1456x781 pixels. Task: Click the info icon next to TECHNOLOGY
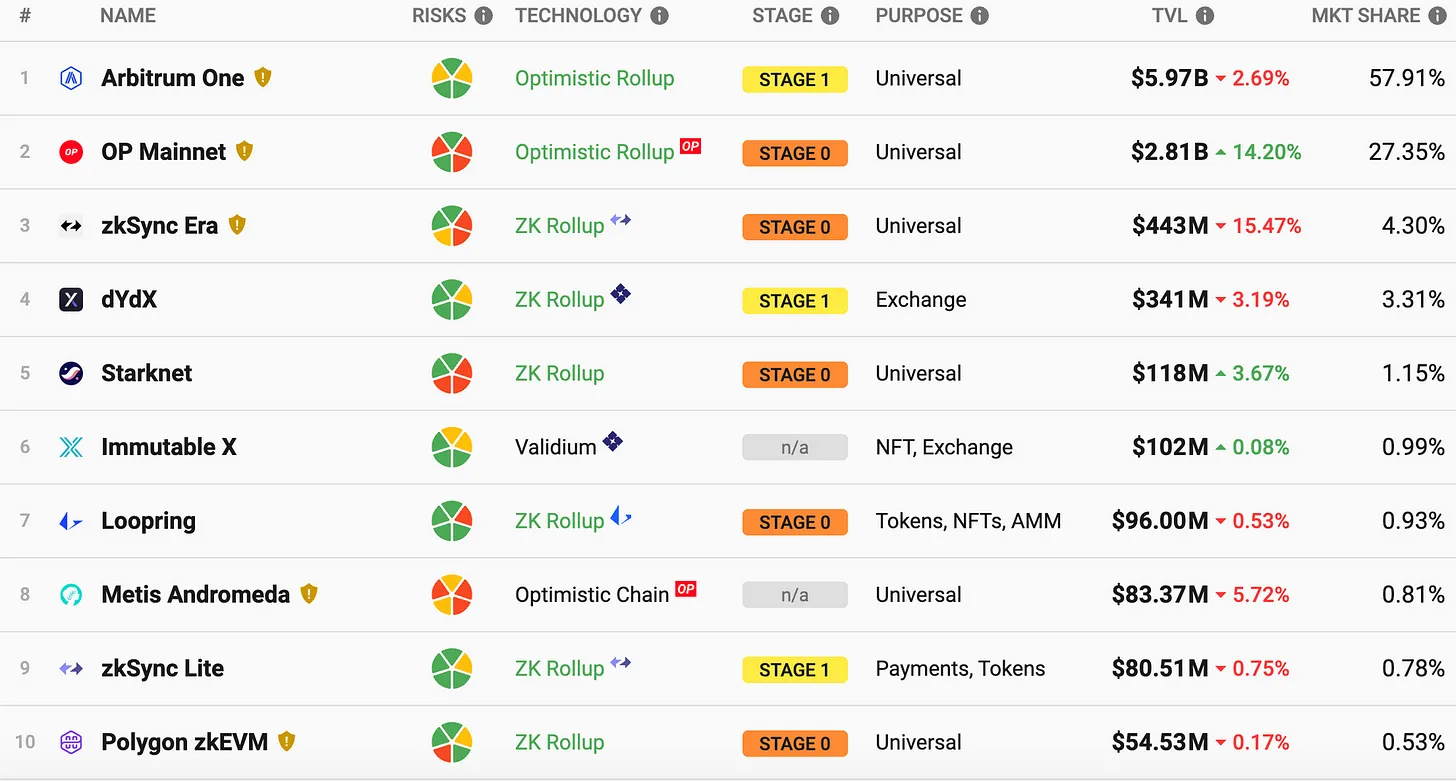point(659,16)
